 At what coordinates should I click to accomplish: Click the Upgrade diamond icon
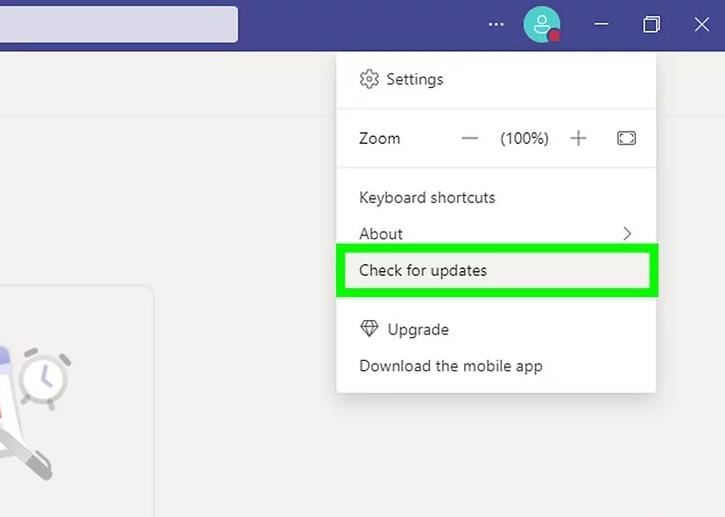[x=369, y=329]
